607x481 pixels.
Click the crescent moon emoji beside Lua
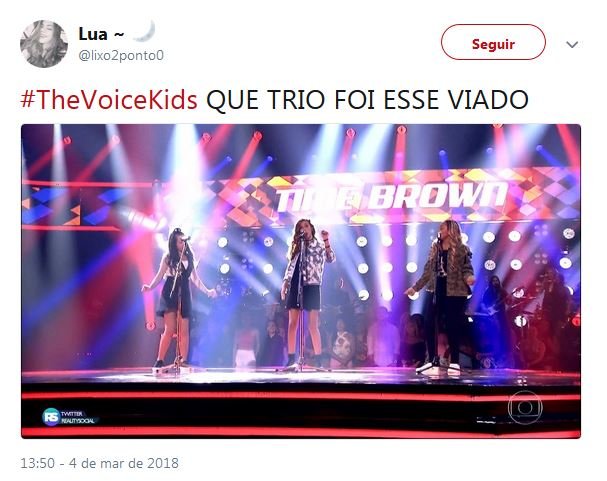[144, 31]
